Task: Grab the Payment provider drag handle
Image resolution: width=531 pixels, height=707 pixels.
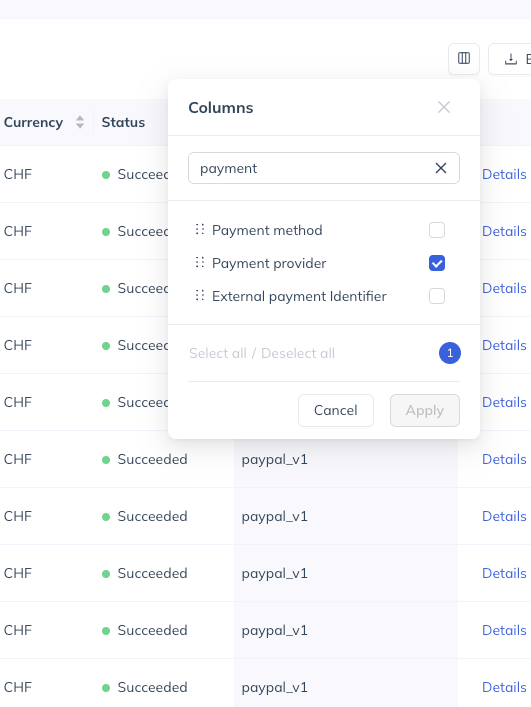Action: pos(200,262)
